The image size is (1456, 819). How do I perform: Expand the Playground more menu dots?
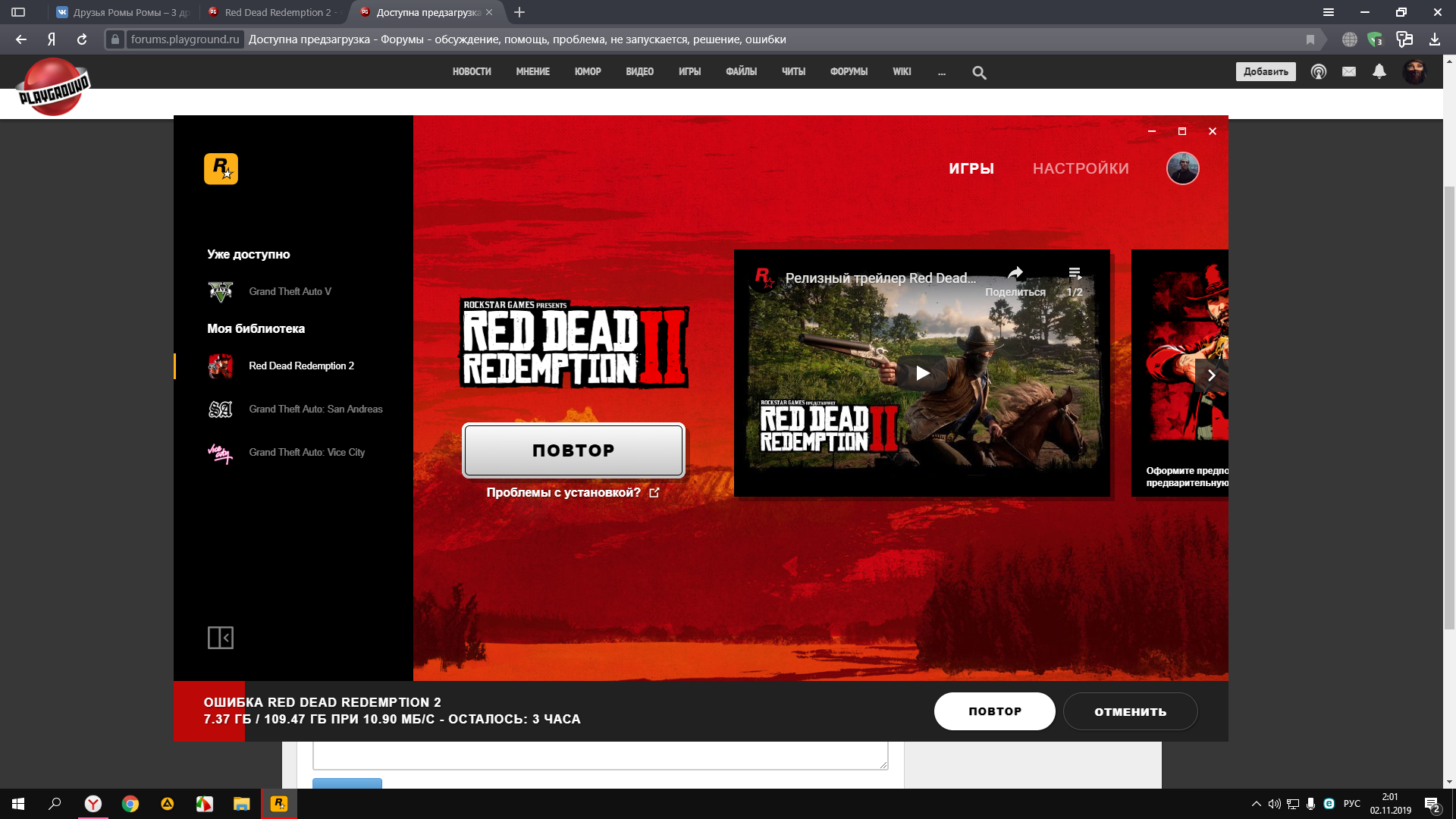[x=941, y=72]
